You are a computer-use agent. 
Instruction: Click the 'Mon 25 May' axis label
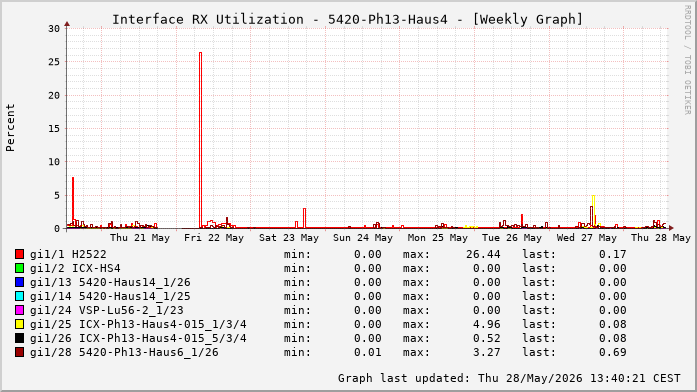click(x=438, y=238)
